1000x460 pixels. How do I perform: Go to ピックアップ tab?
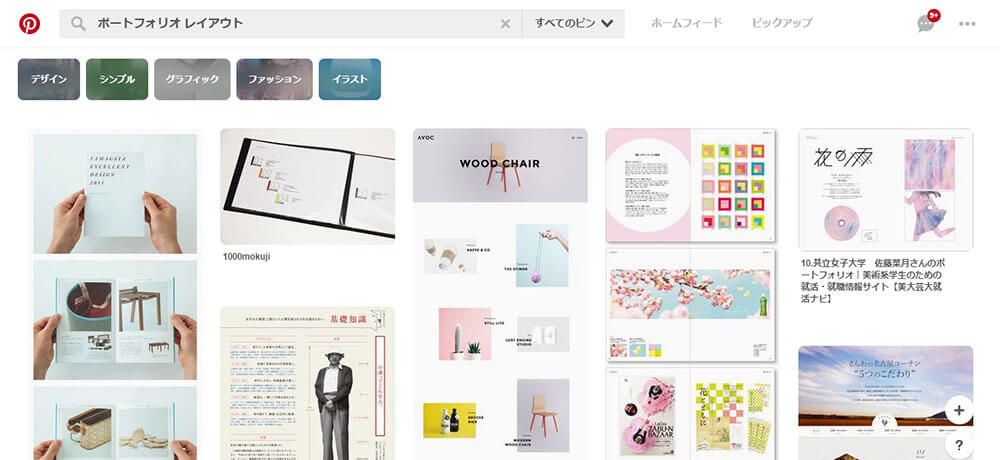click(781, 23)
